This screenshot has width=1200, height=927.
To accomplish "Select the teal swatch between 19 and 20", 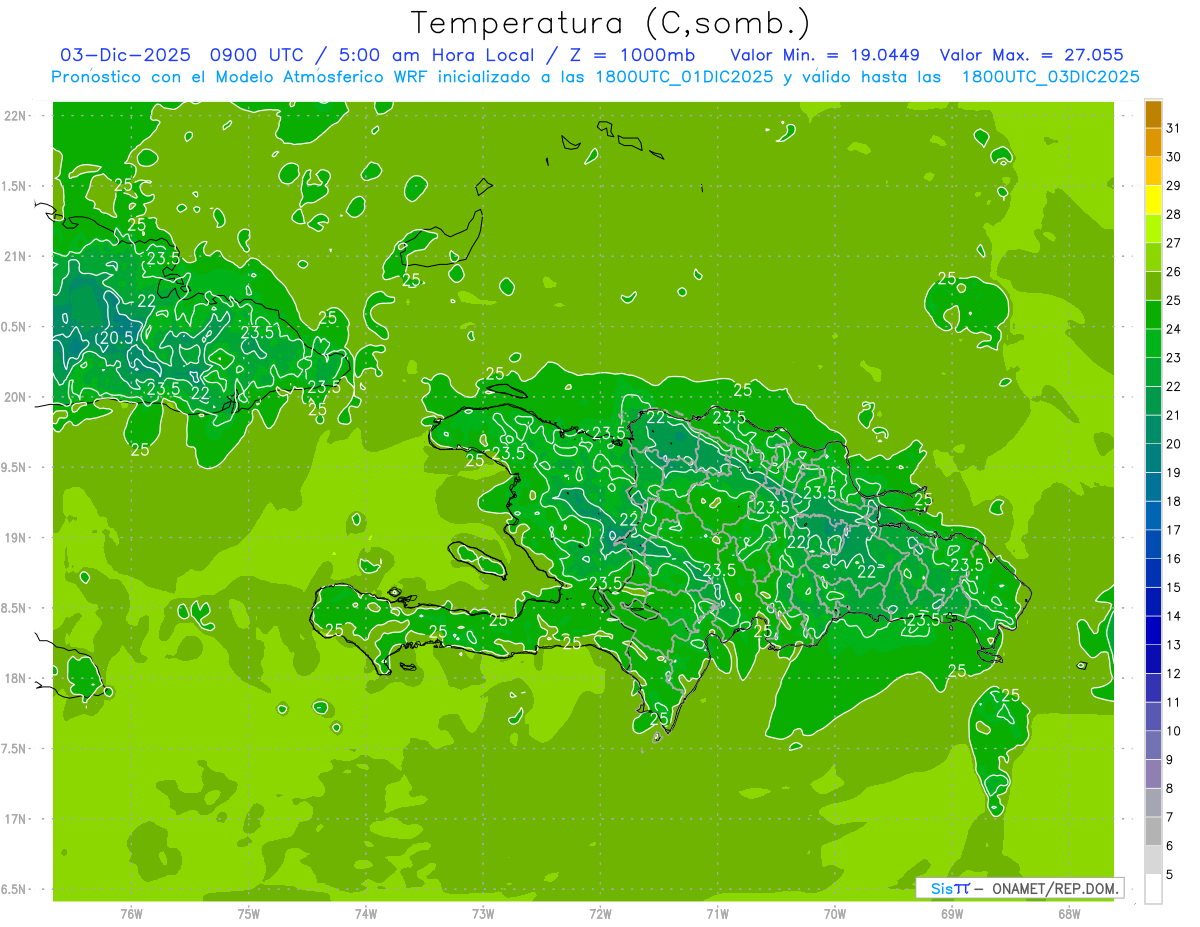I will (1153, 458).
